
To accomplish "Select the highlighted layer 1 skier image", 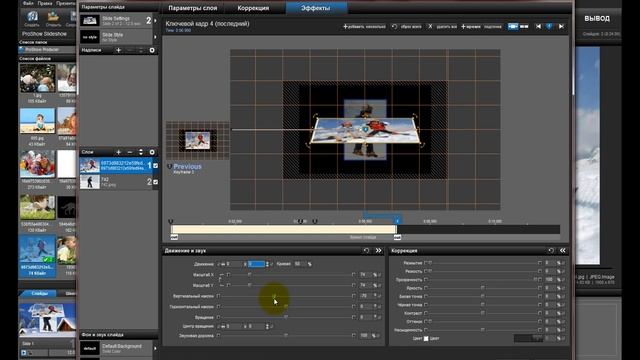I will [x=116, y=166].
